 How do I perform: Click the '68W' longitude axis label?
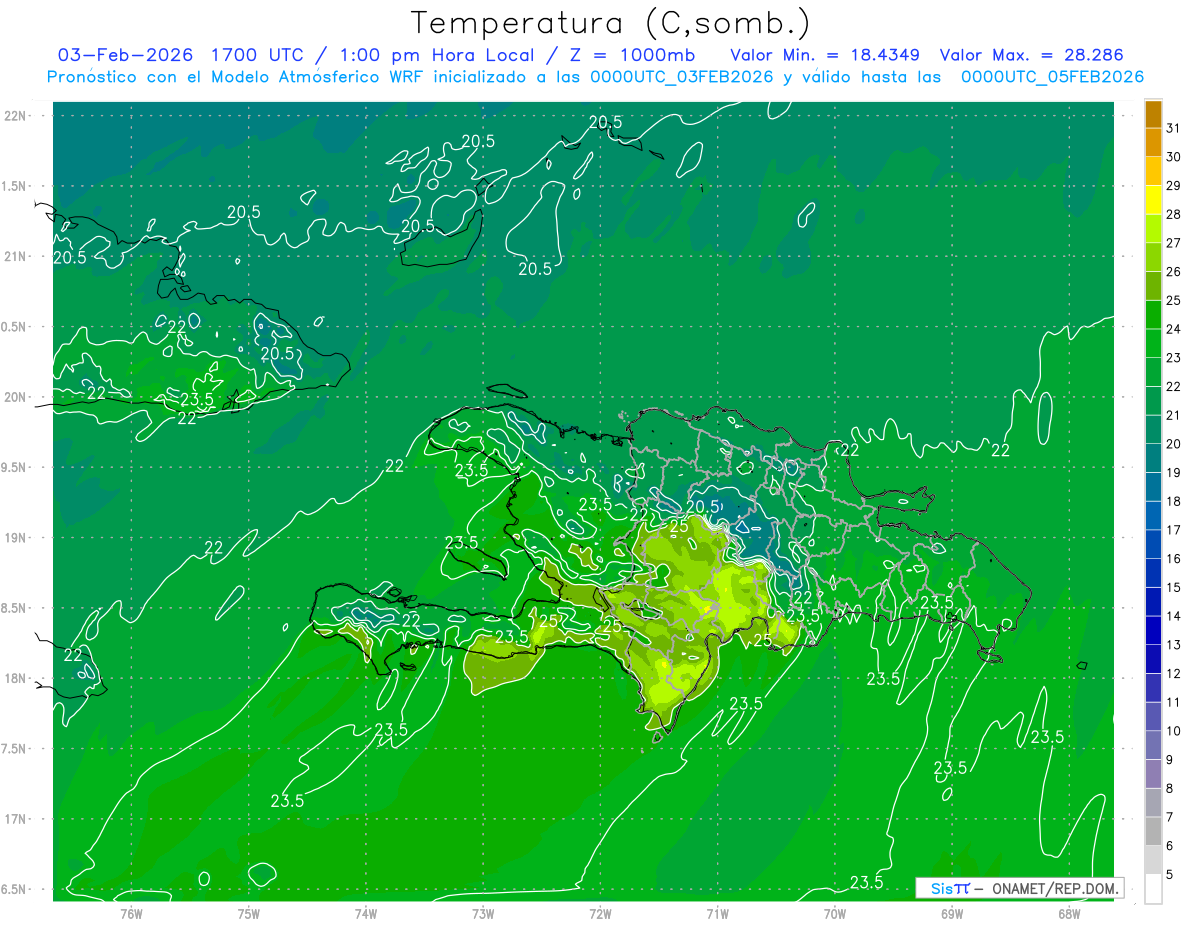1068,913
